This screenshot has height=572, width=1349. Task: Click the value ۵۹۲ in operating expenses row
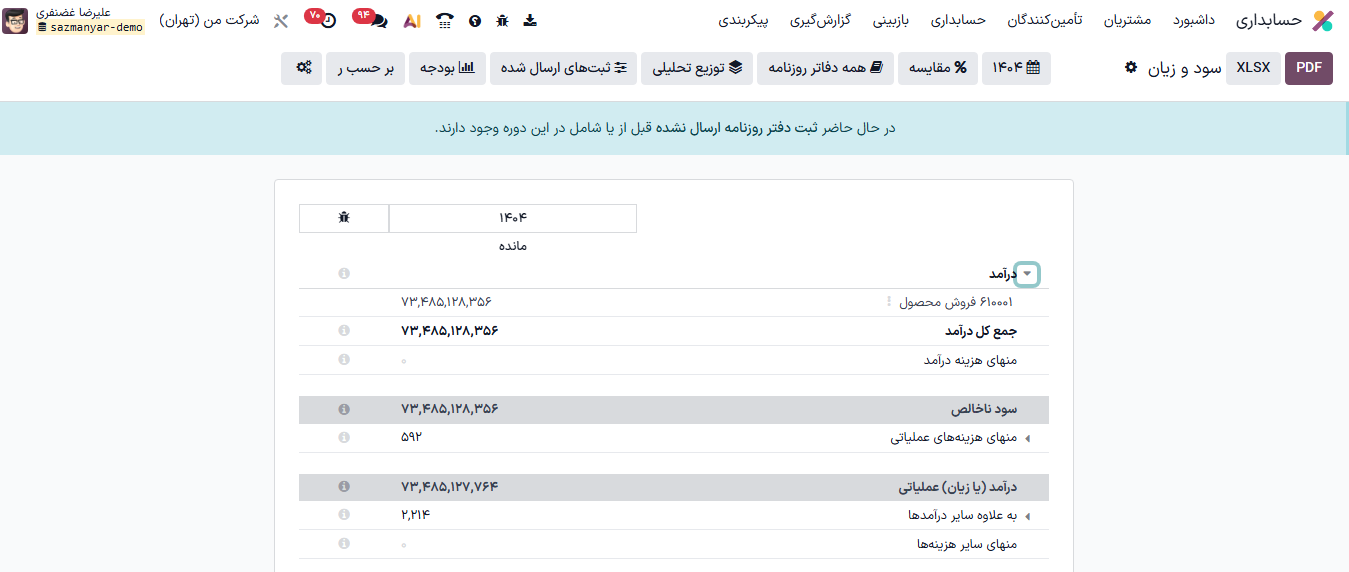coord(412,438)
